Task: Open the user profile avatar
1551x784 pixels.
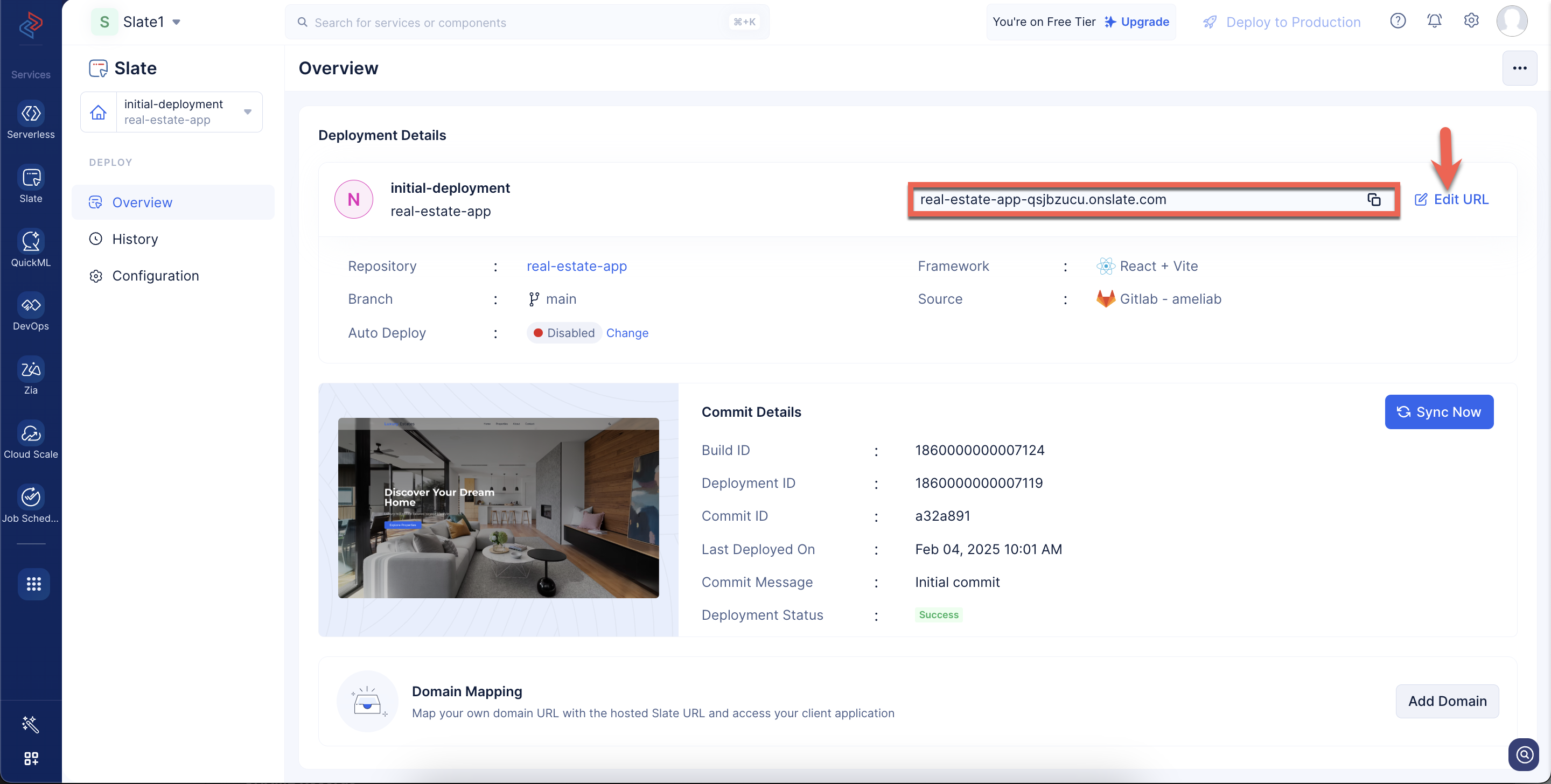Action: click(x=1512, y=21)
